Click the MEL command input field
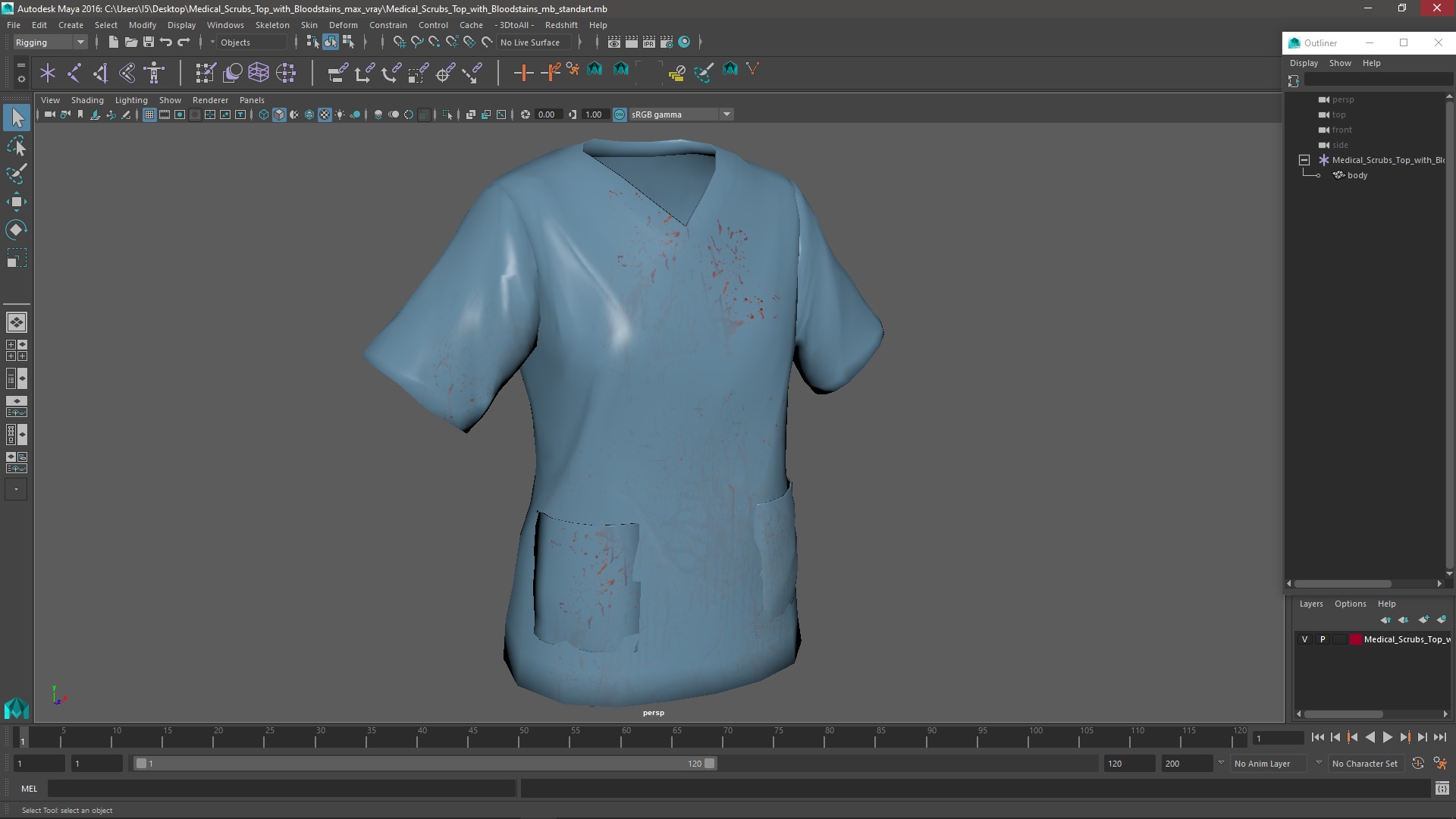 coord(281,789)
